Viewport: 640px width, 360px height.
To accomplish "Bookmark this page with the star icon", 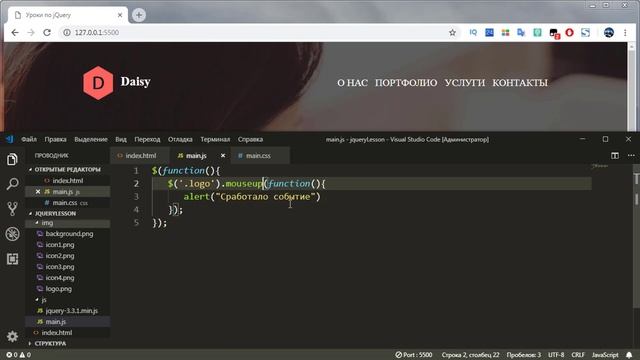I will tap(452, 32).
